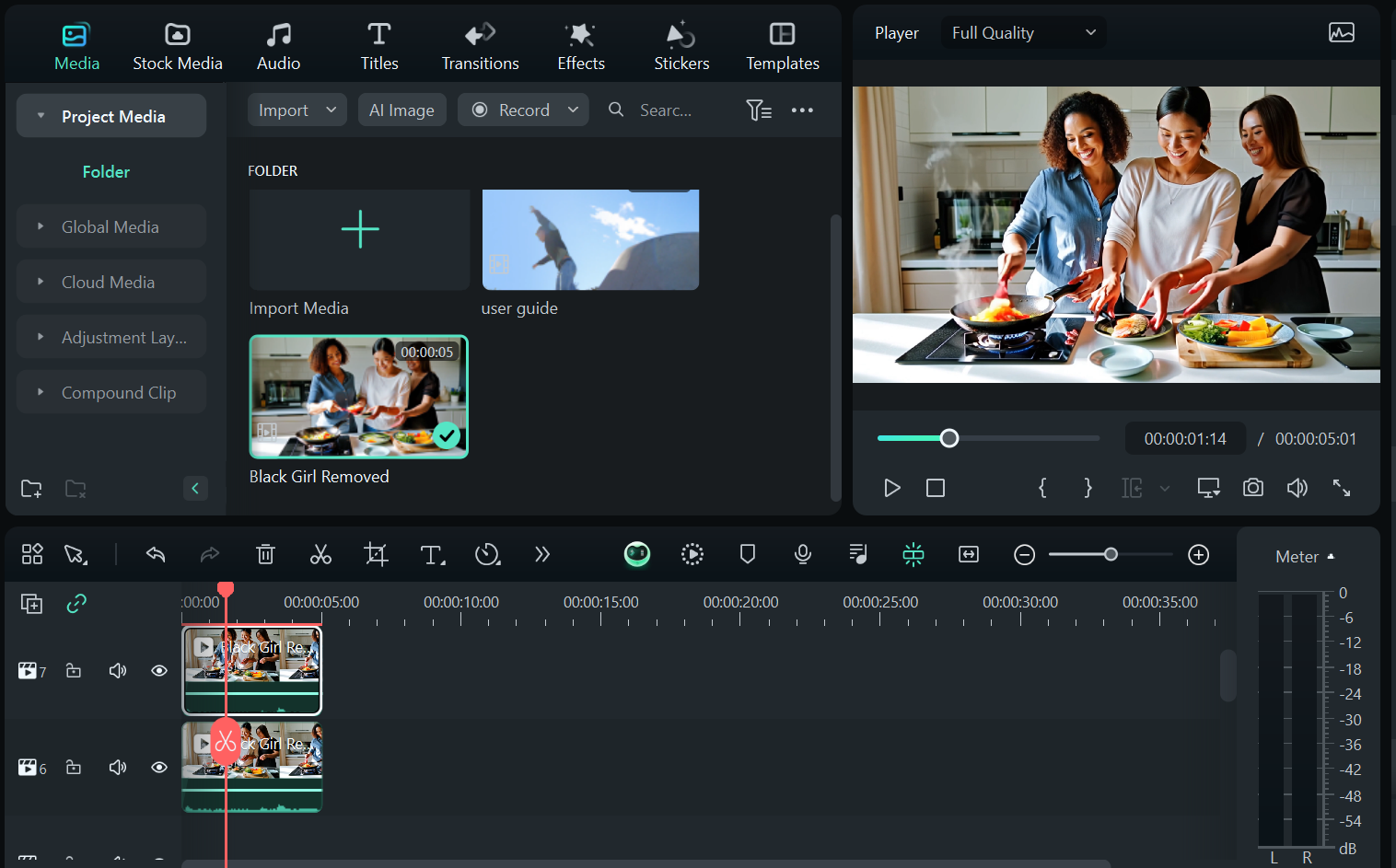Mute track 7 audio
Image resolution: width=1396 pixels, height=868 pixels.
click(117, 670)
